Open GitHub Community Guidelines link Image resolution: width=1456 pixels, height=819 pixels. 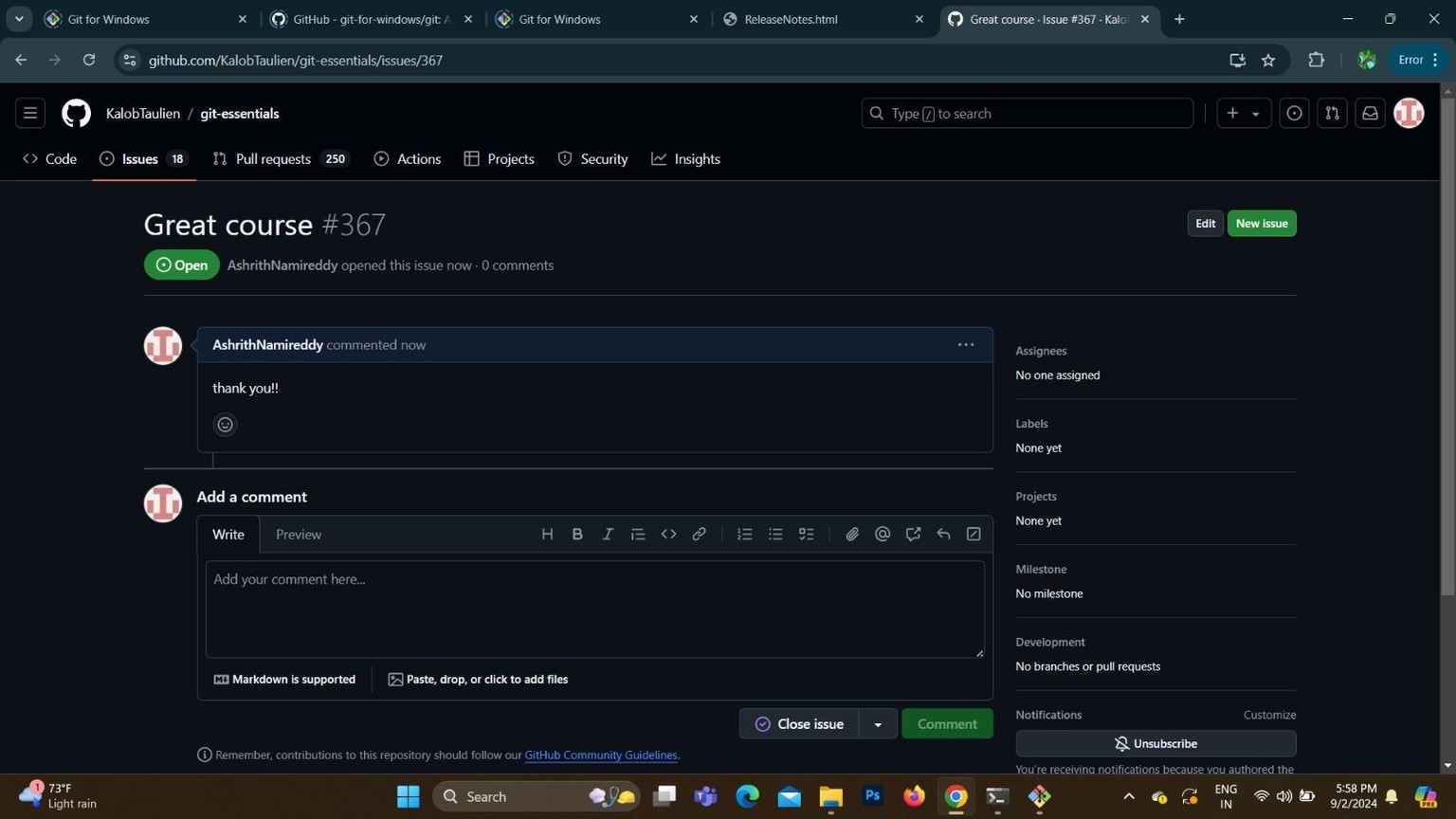point(601,755)
